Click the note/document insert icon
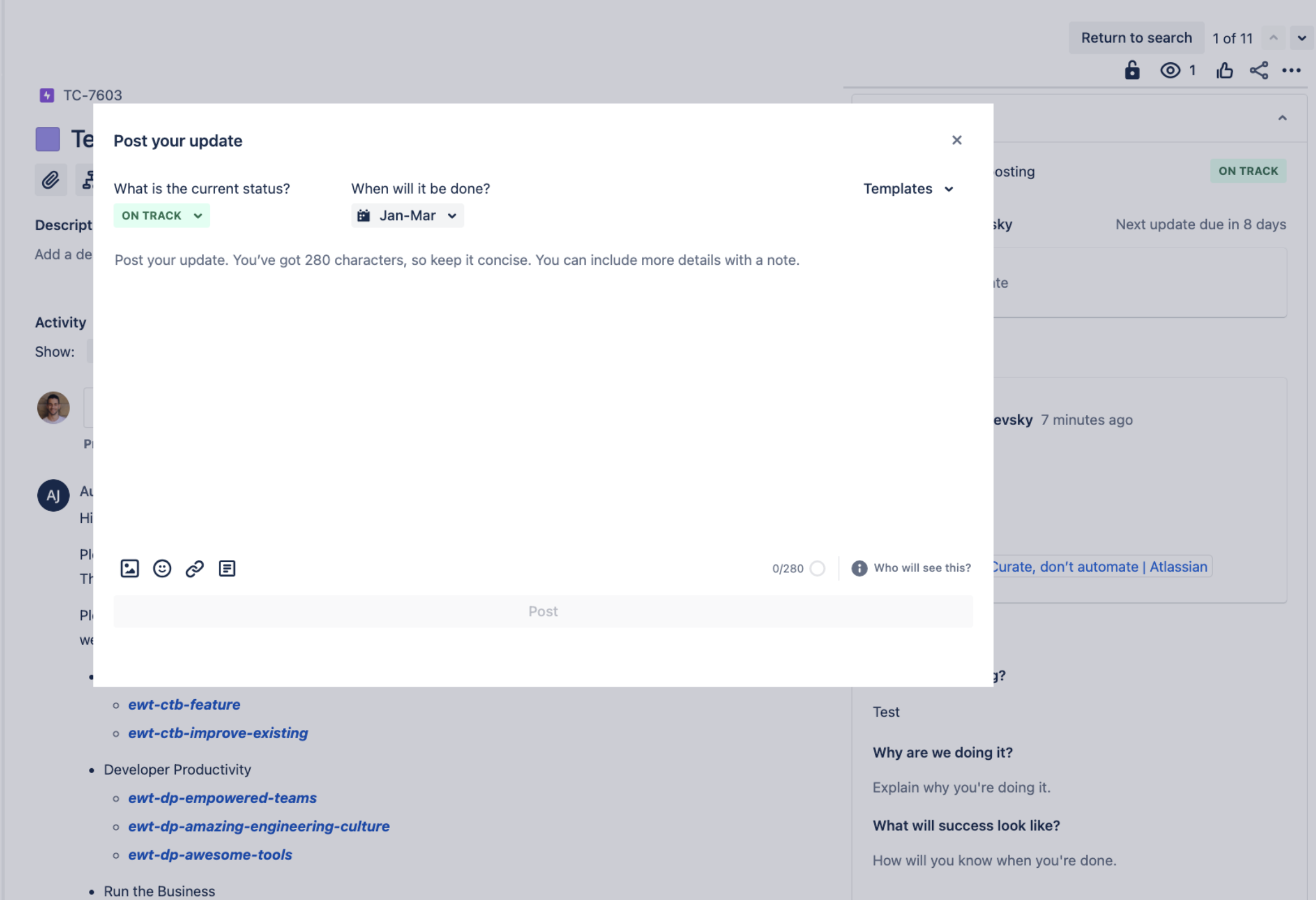 [227, 568]
